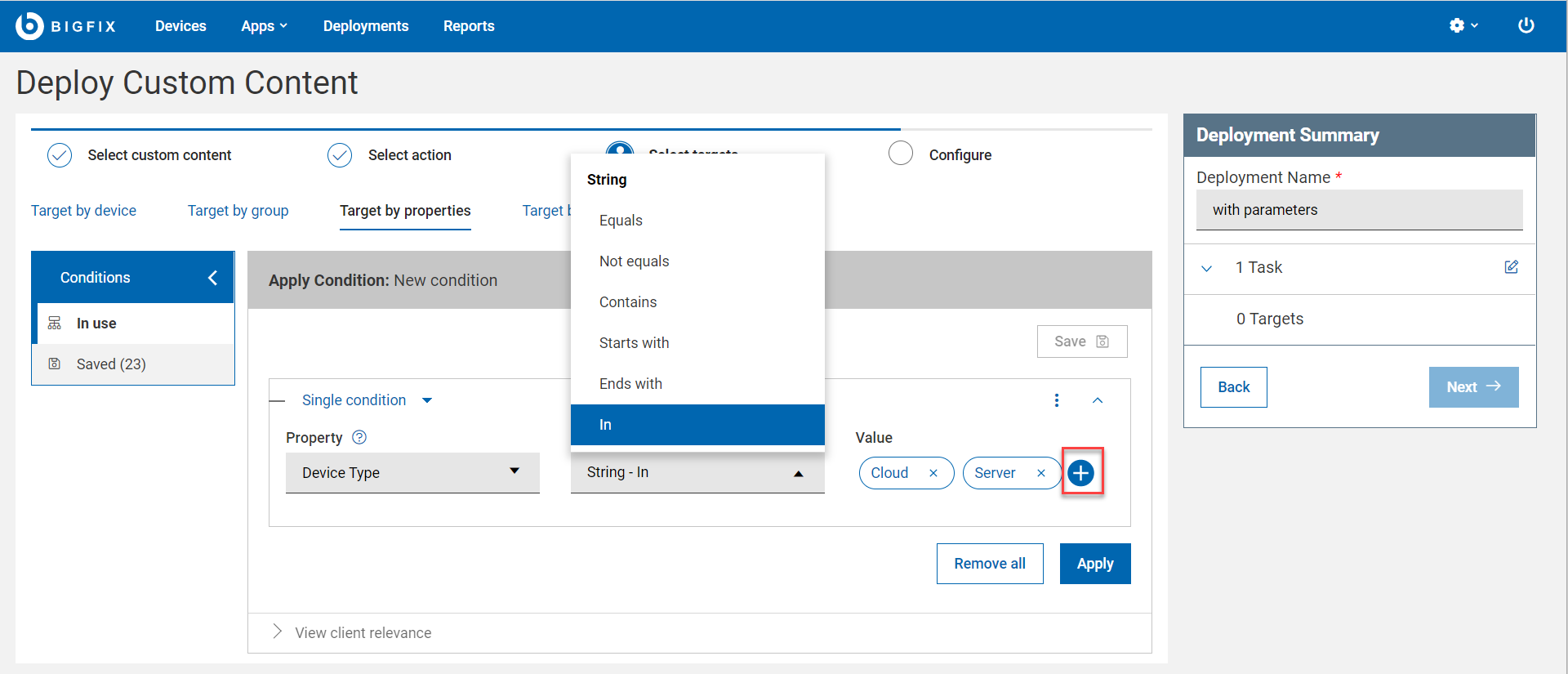The width and height of the screenshot is (1568, 674).
Task: Click the plus icon to add value
Action: coord(1080,472)
